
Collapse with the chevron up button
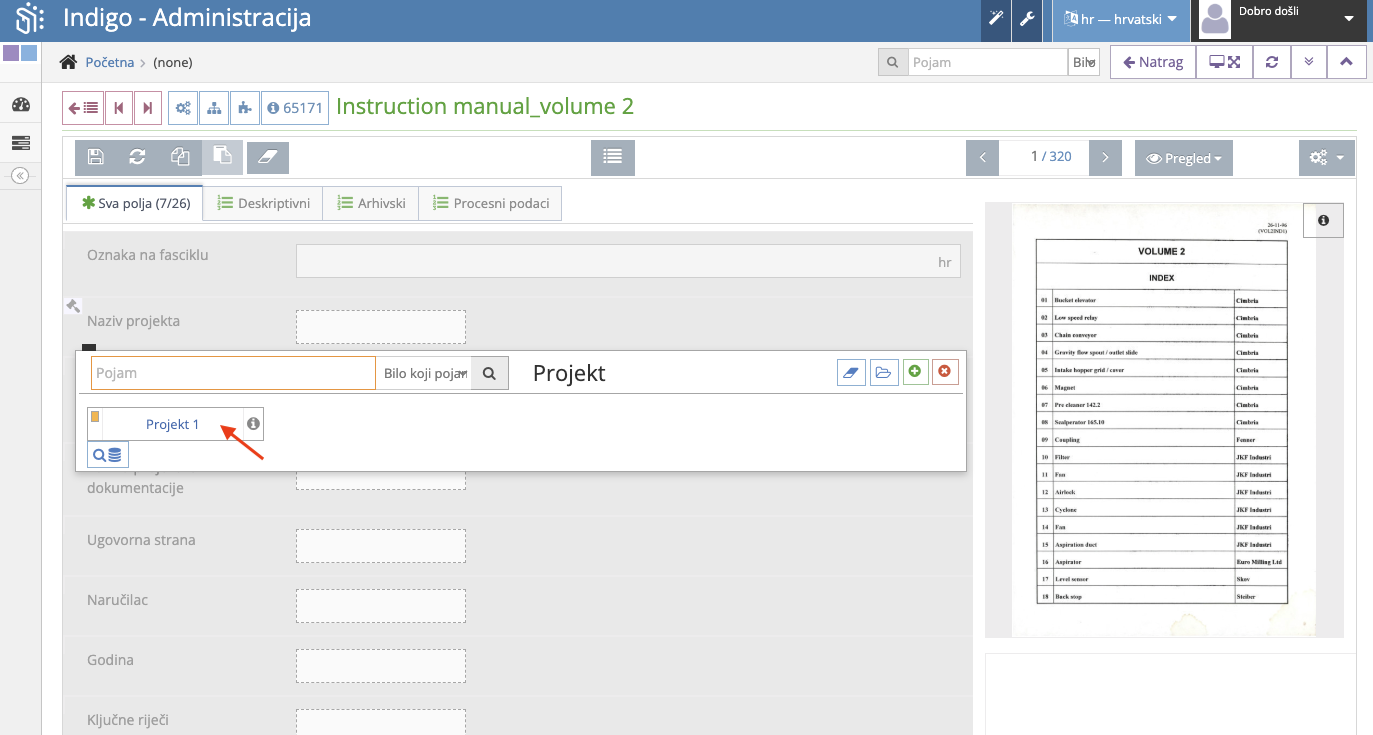point(1346,62)
